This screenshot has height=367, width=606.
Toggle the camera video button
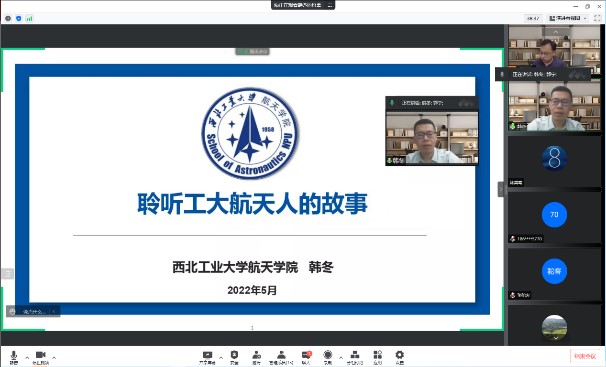41,357
